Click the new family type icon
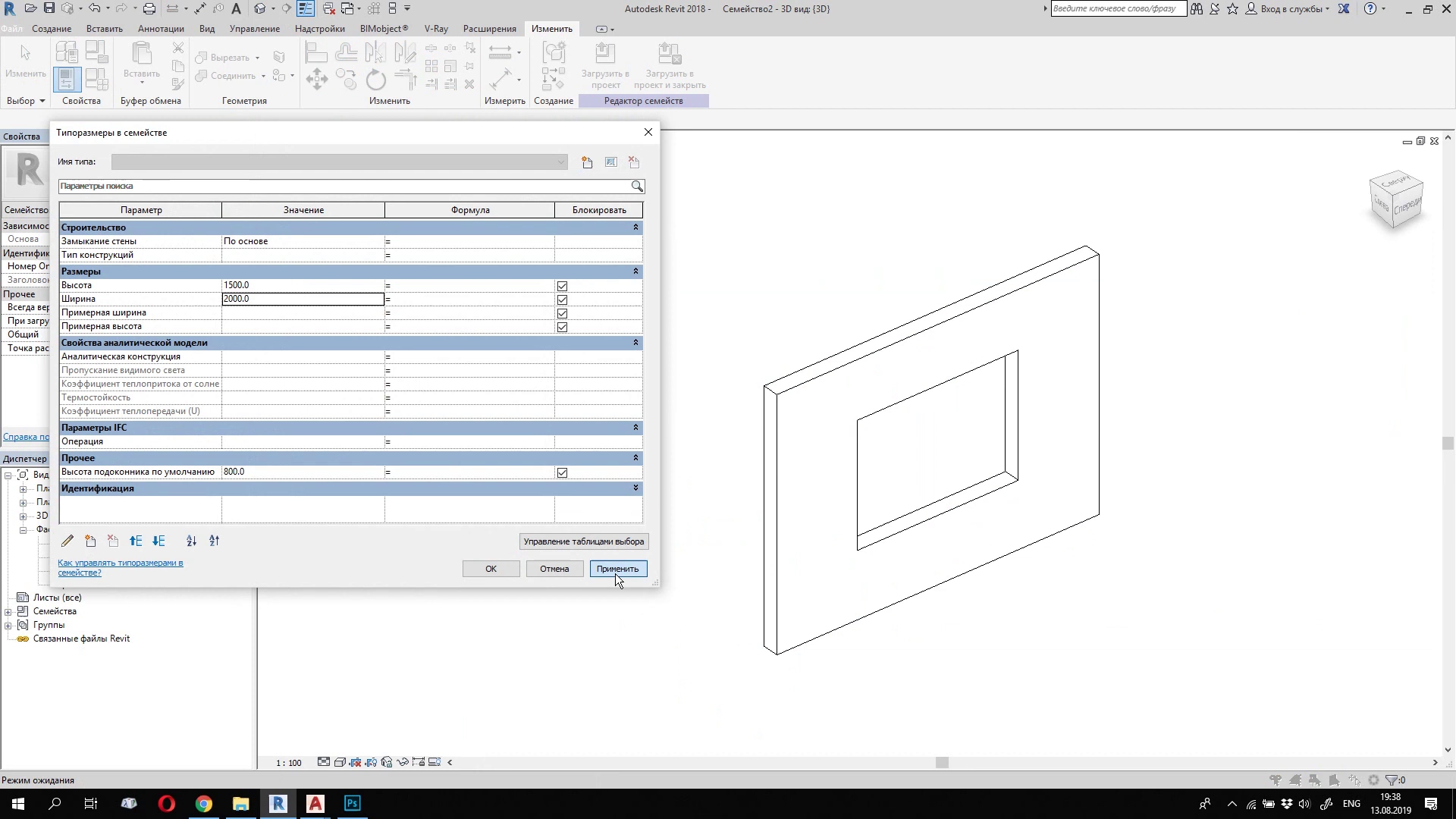The width and height of the screenshot is (1456, 819). [587, 162]
